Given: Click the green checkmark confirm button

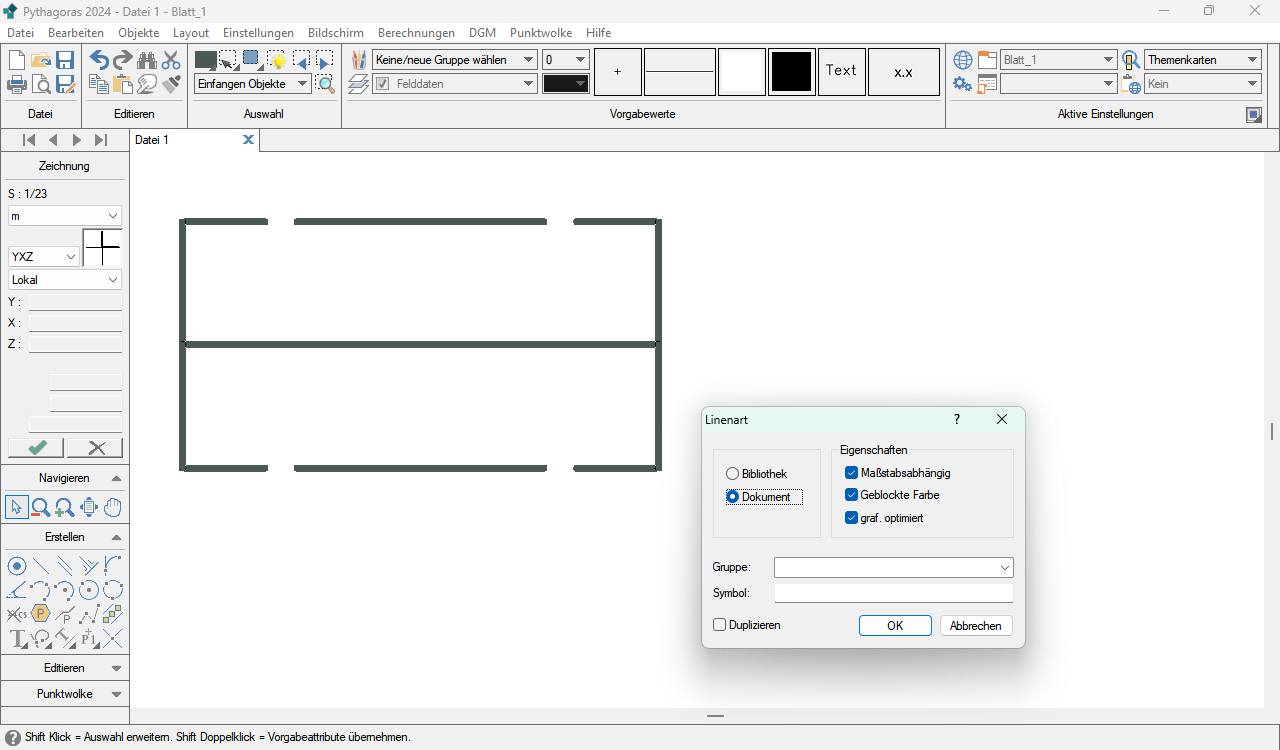Looking at the screenshot, I should (36, 448).
